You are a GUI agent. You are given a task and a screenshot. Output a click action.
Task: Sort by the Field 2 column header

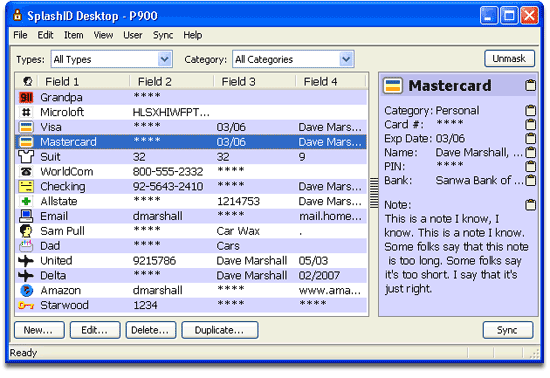171,81
